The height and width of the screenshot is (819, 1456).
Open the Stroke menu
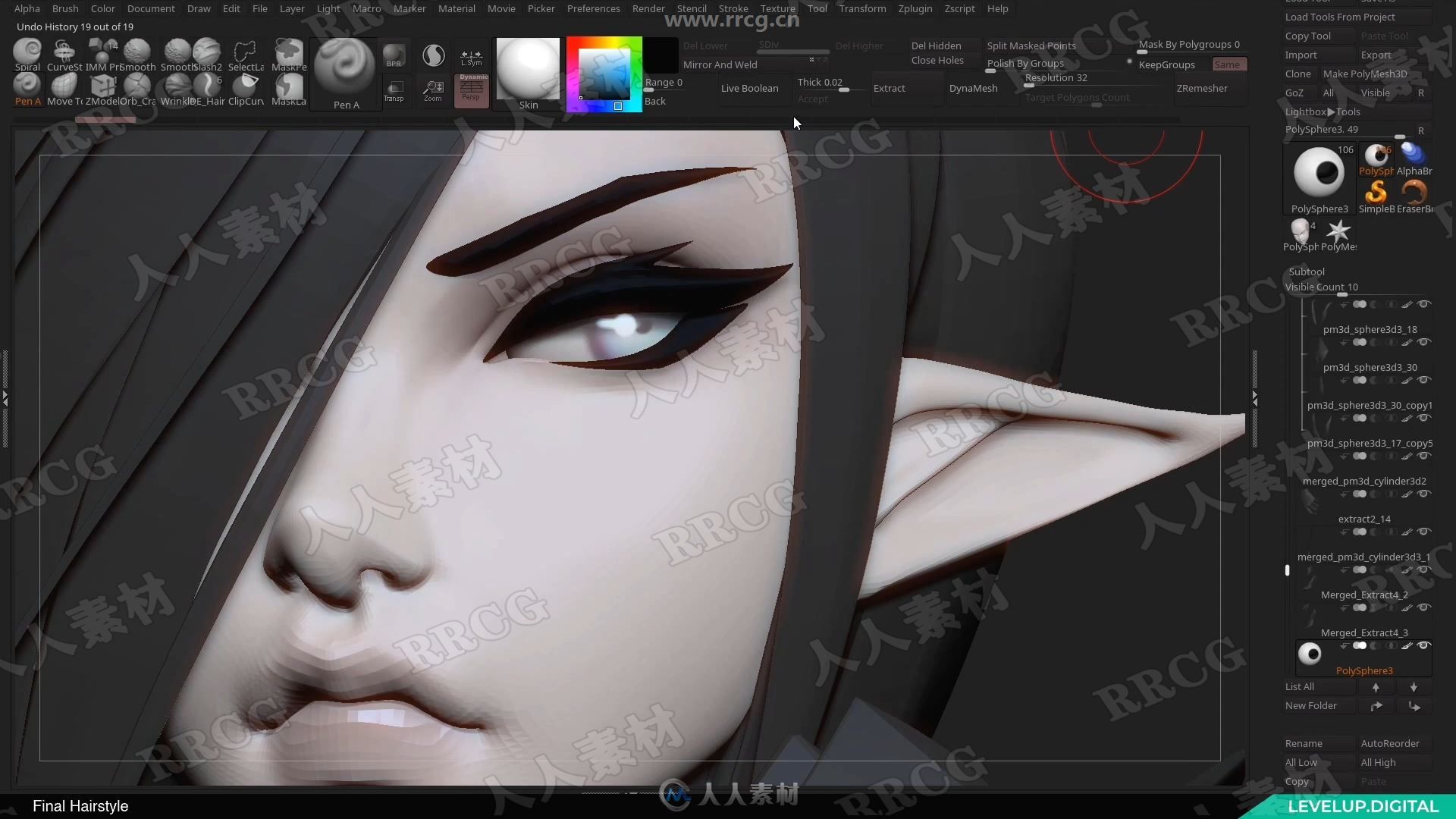coord(733,8)
